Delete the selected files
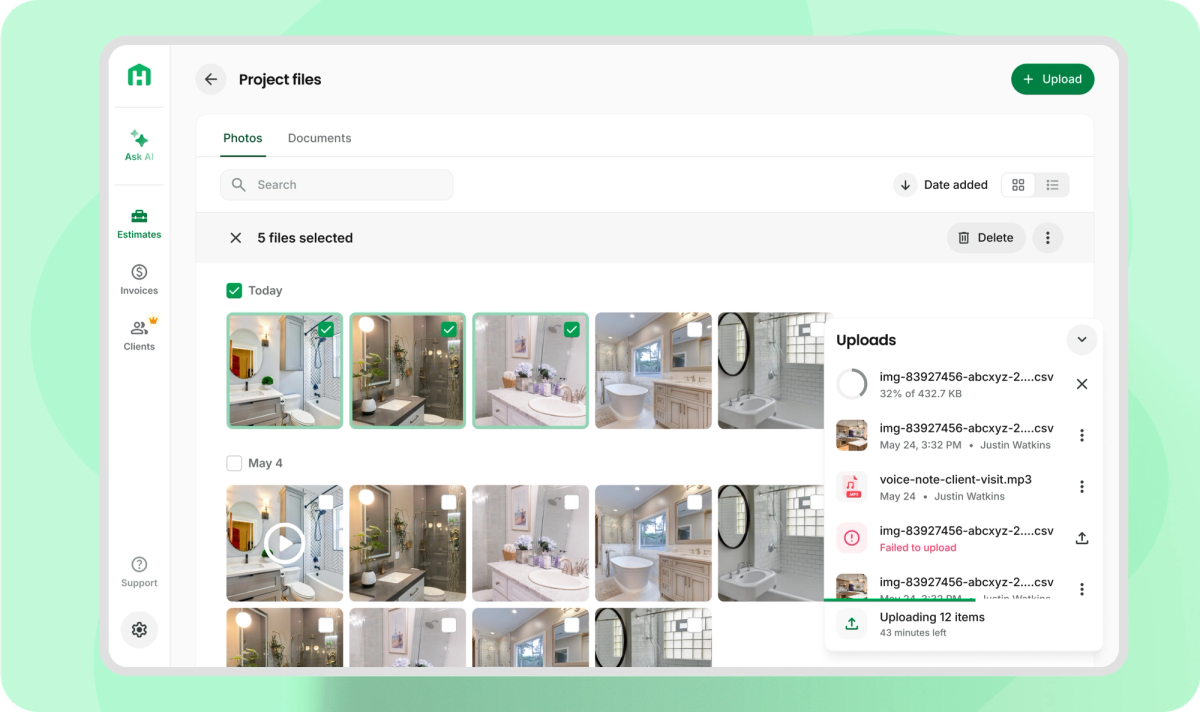Image resolution: width=1200 pixels, height=712 pixels. coord(986,238)
